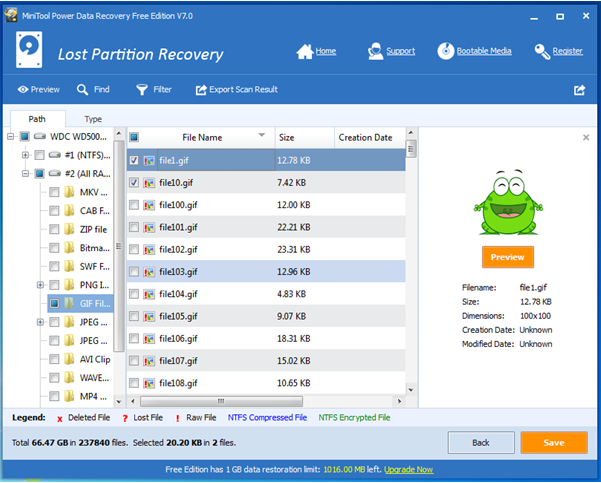Screen dimensions: 601x483
Task: Click the Register key icon
Action: (x=542, y=51)
